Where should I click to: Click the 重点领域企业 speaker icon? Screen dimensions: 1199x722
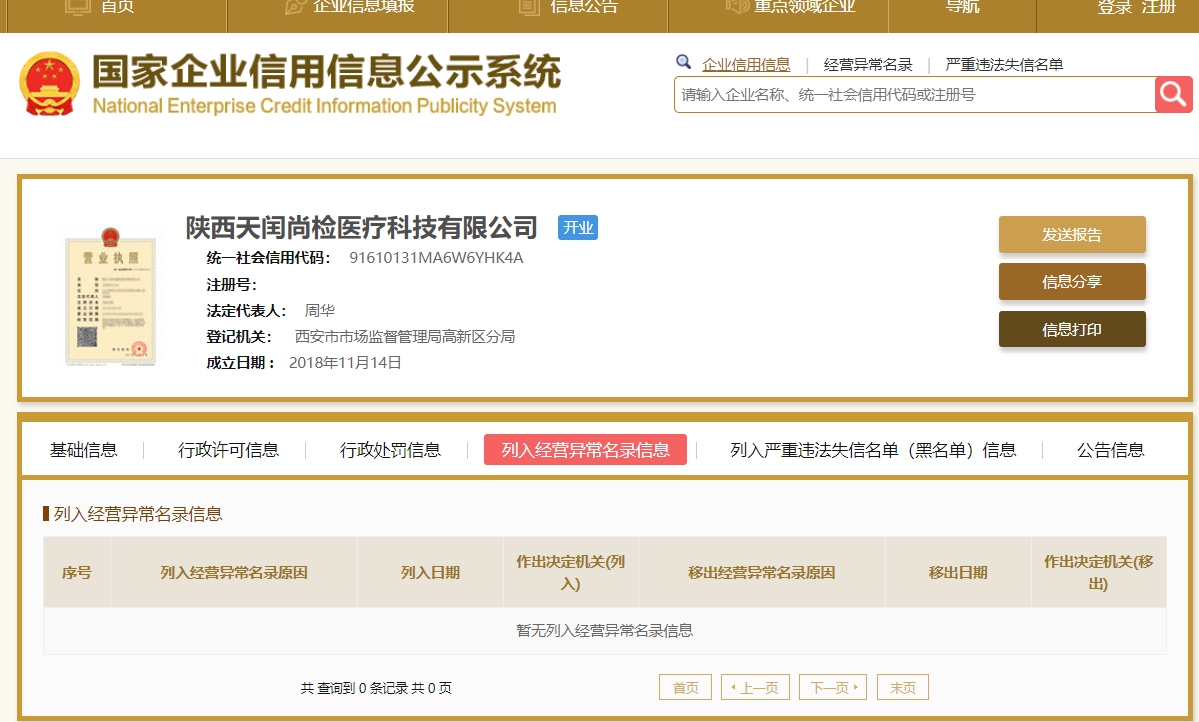point(737,7)
